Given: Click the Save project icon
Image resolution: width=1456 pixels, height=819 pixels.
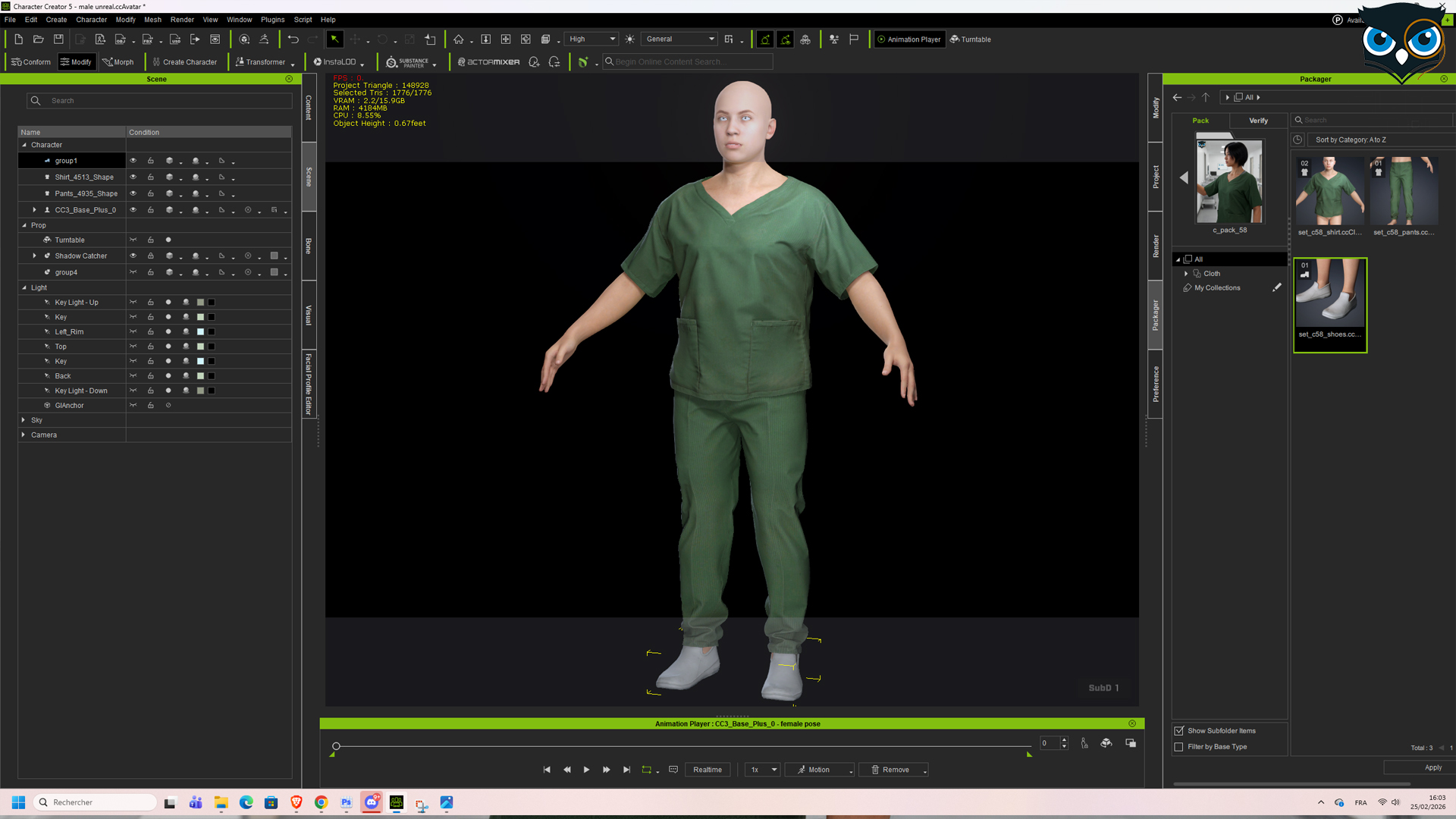Looking at the screenshot, I should 58,39.
